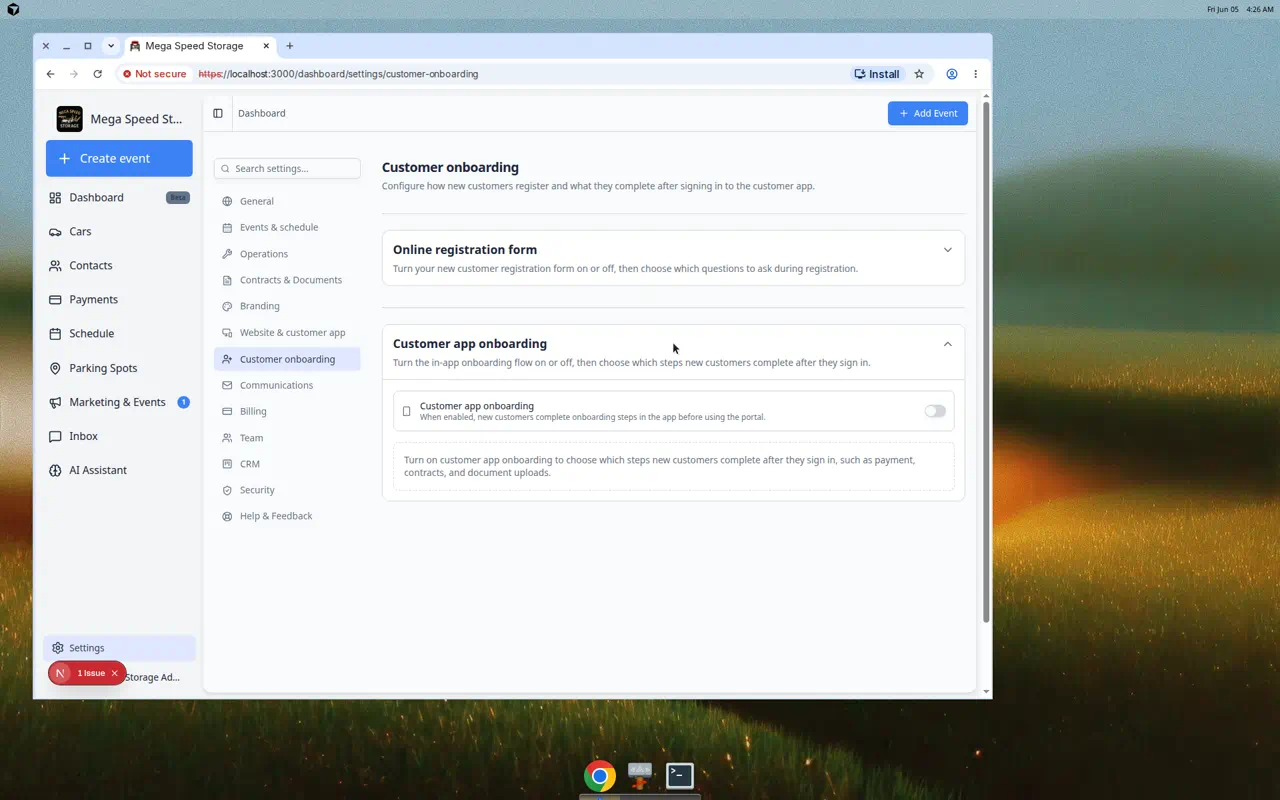Open Chrome three-dot menu
This screenshot has height=800, width=1280.
click(x=975, y=74)
